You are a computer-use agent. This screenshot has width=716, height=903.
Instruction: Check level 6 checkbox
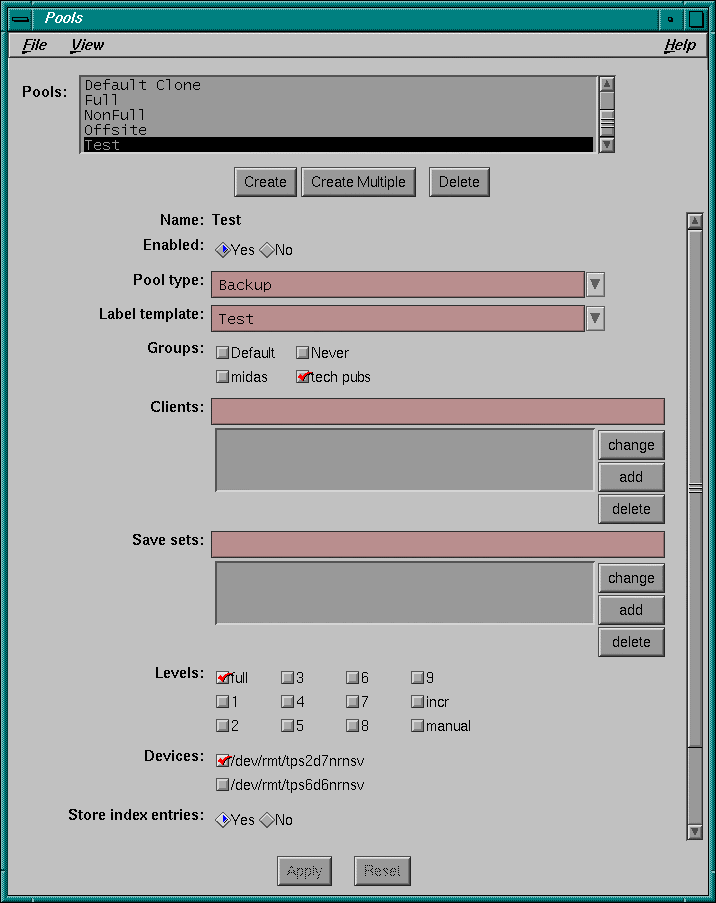[x=353, y=677]
